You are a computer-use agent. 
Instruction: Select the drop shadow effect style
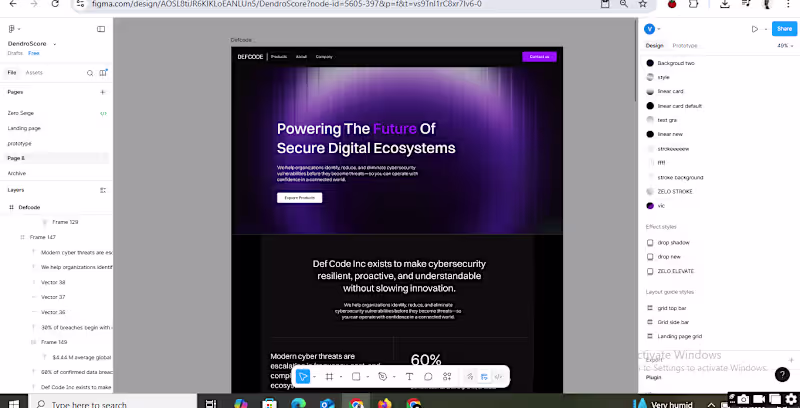668,243
